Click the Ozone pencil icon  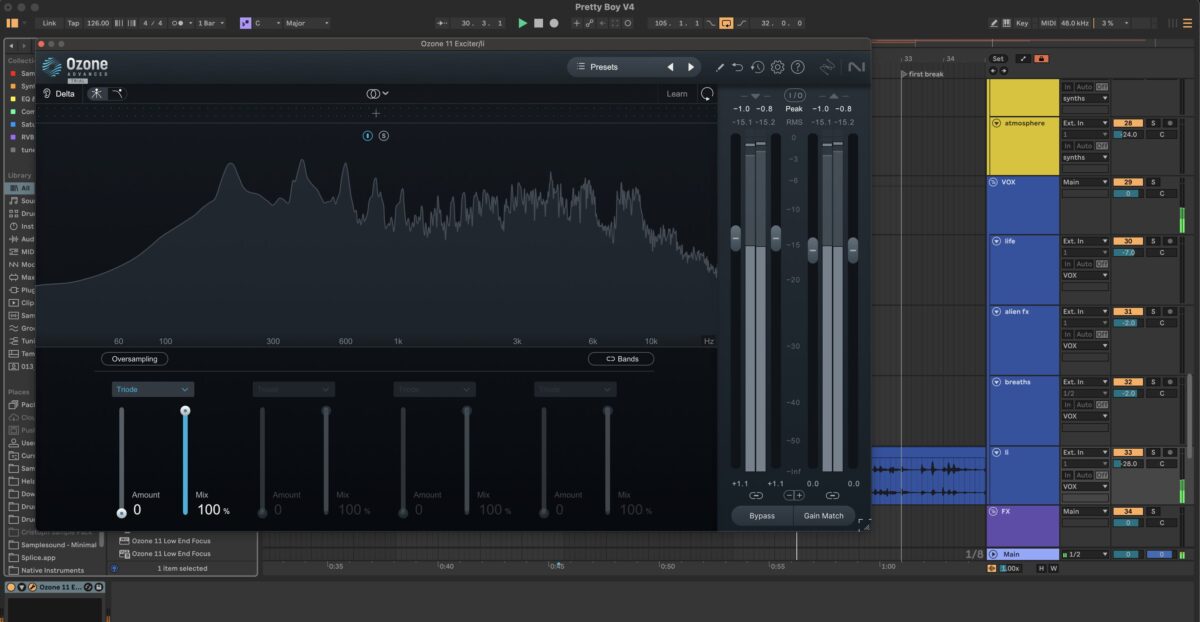[x=719, y=67]
